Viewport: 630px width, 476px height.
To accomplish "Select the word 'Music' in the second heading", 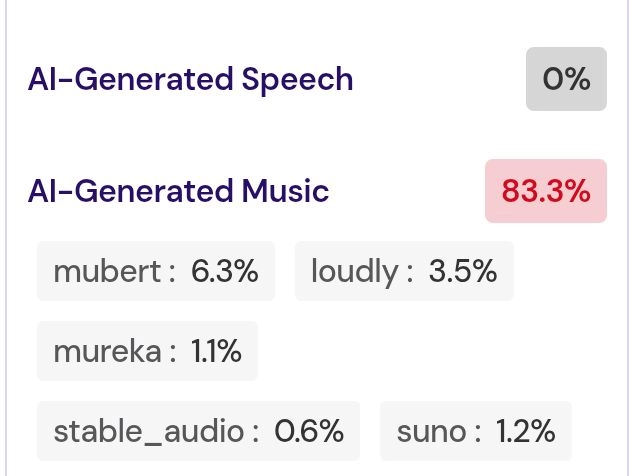I will point(285,191).
